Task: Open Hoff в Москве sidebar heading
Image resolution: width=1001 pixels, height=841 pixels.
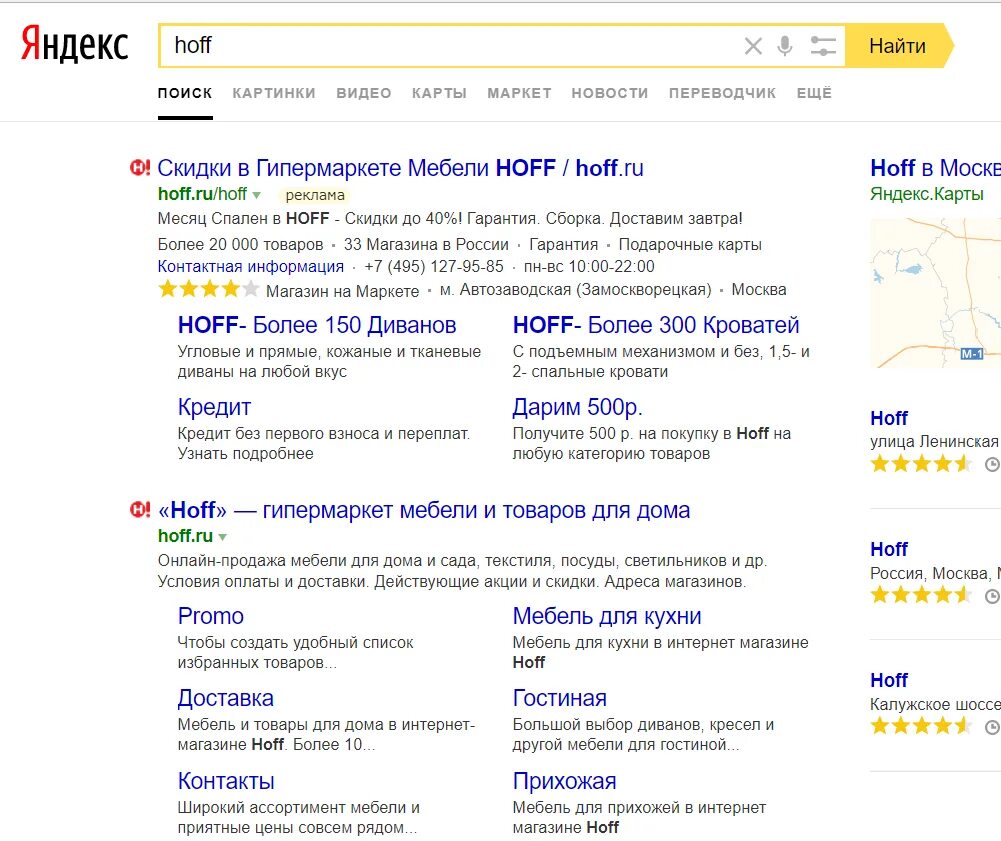Action: click(935, 168)
